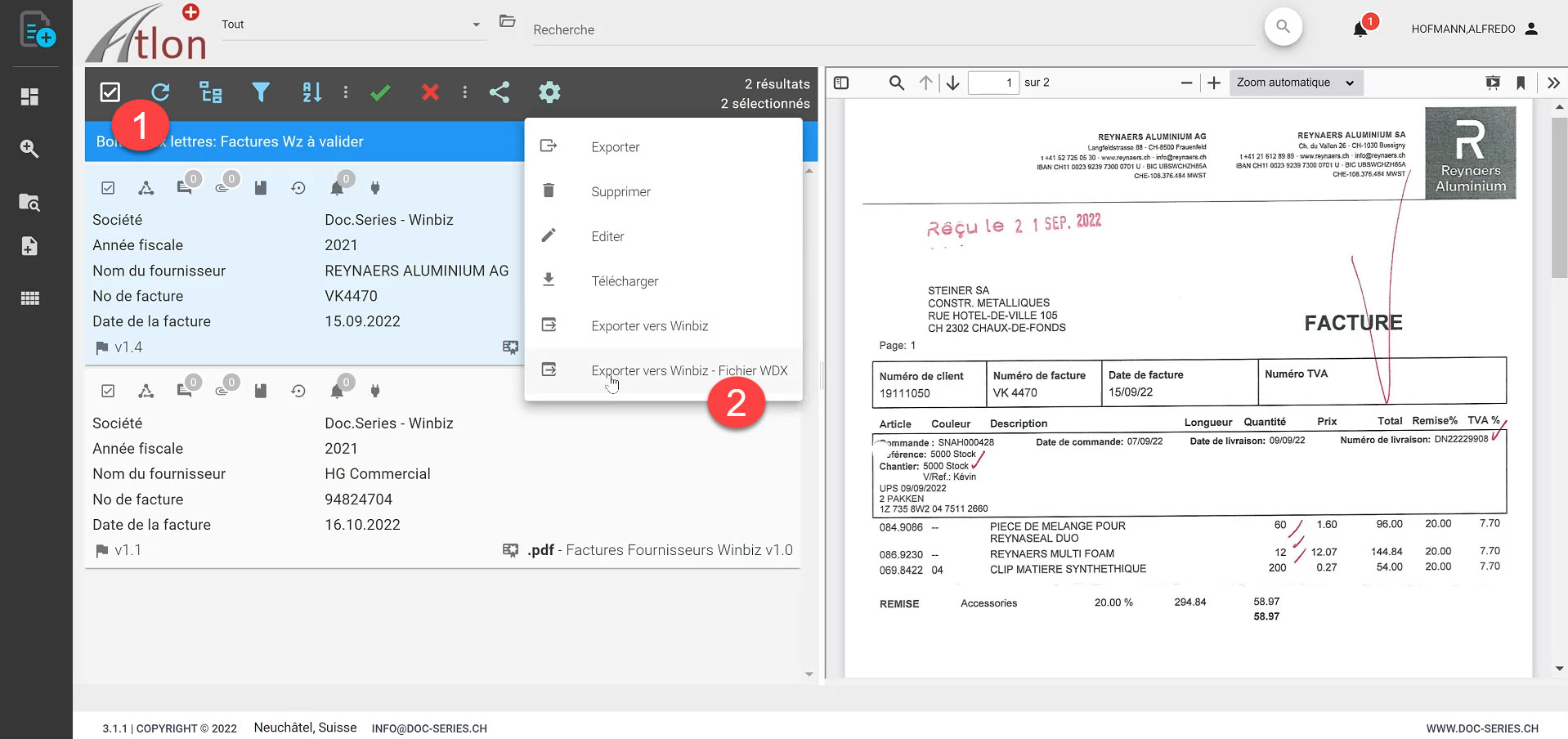The width and height of the screenshot is (1568, 739).
Task: Click save icon on REYNAERS card
Action: pos(261,188)
